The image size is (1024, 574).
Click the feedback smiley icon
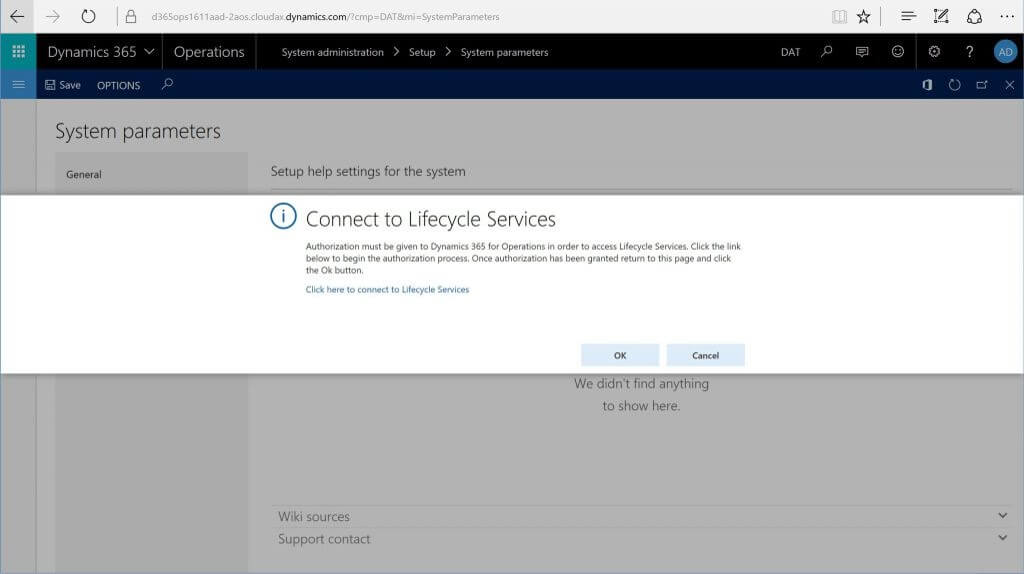pos(898,52)
